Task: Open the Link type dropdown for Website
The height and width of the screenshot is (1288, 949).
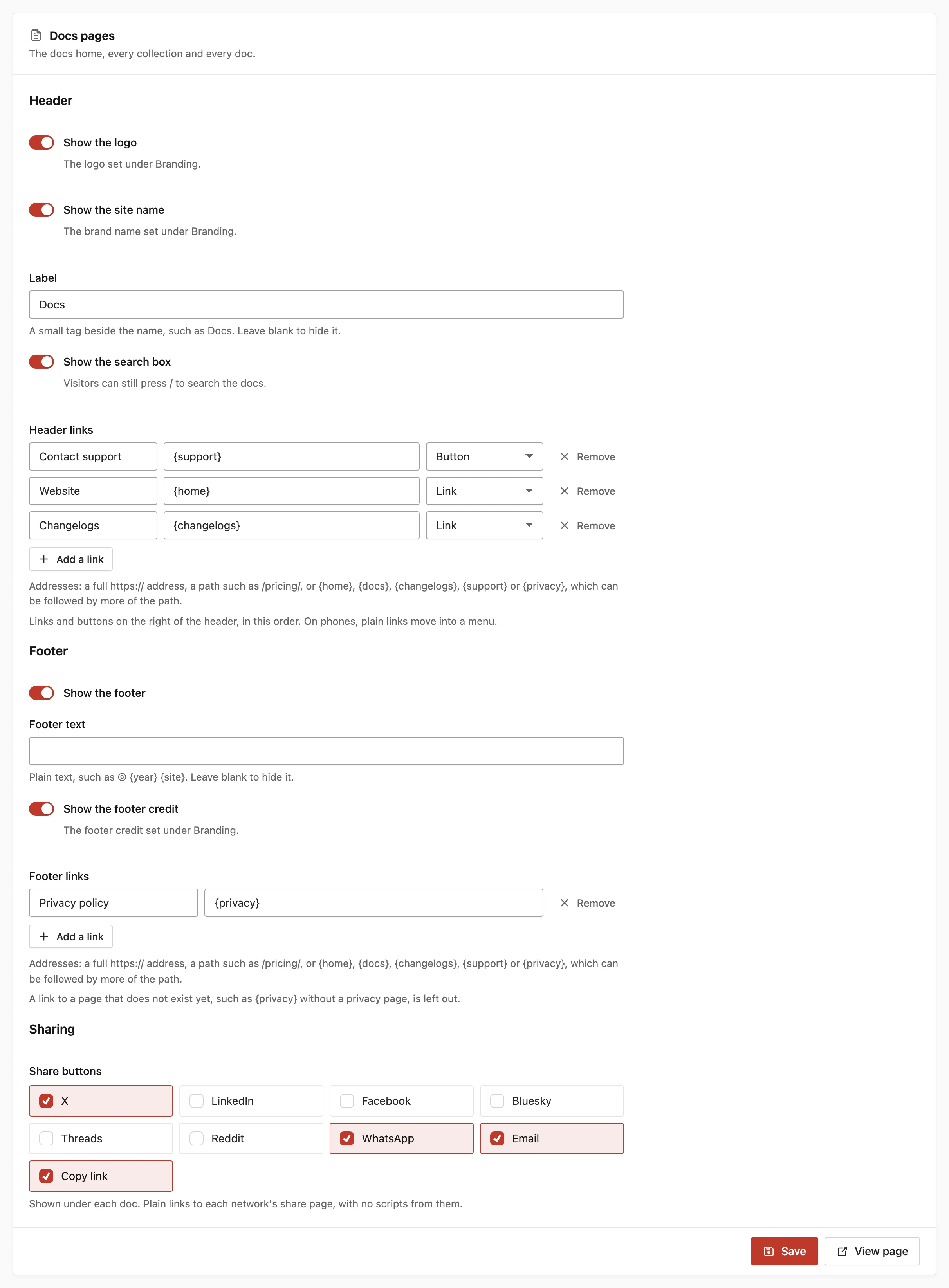Action: 484,491
